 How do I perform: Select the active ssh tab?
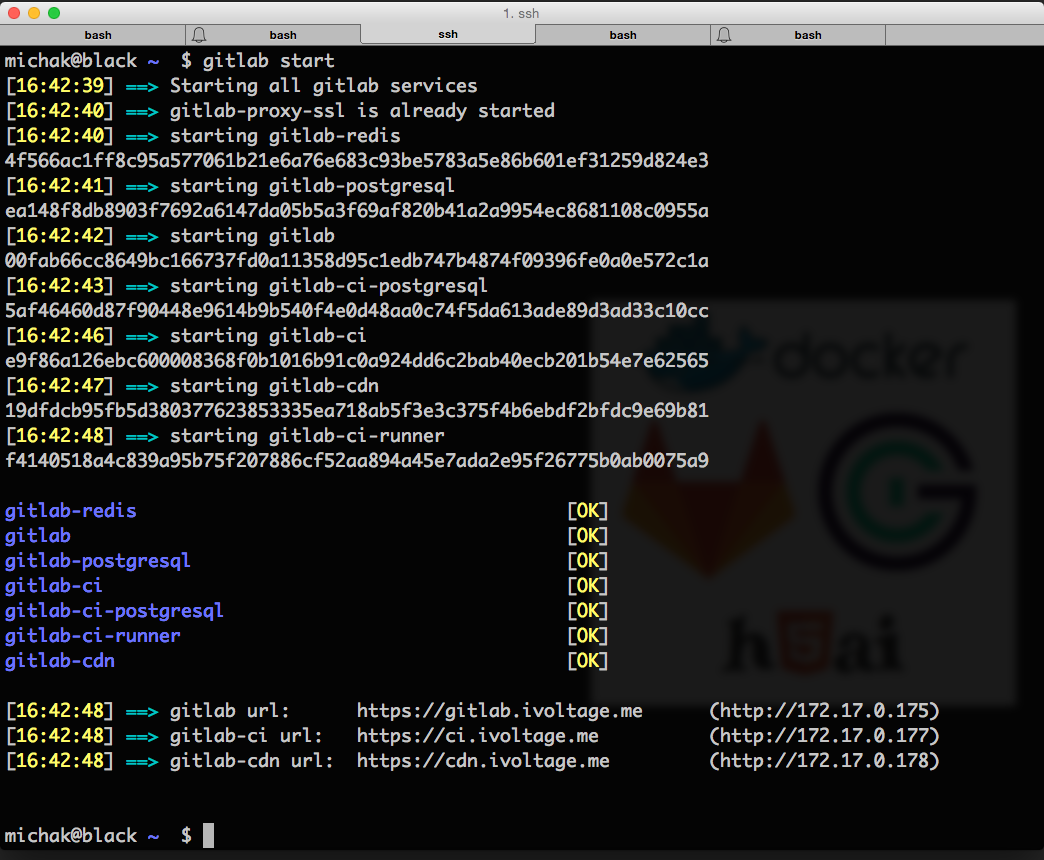(448, 34)
